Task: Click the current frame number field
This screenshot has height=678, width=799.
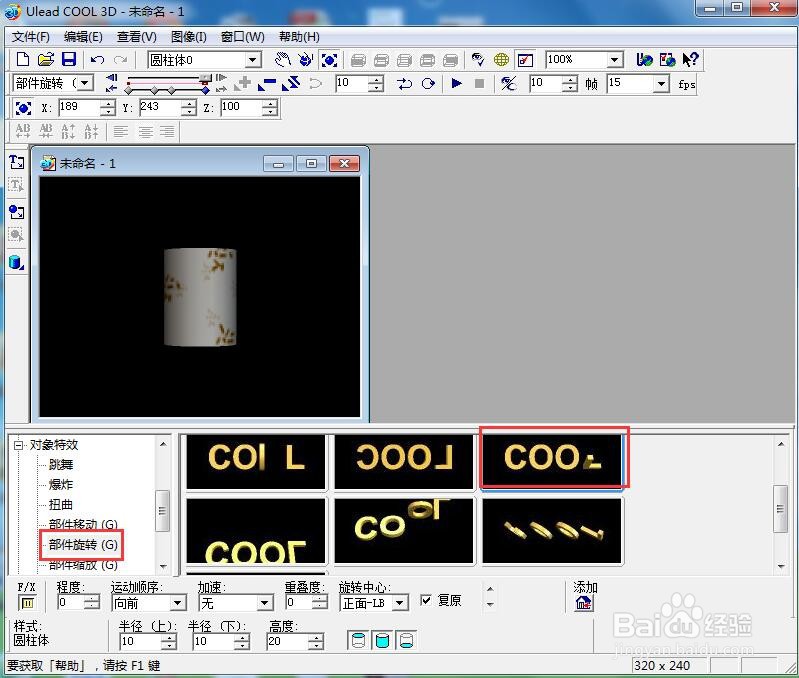Action: tap(352, 84)
